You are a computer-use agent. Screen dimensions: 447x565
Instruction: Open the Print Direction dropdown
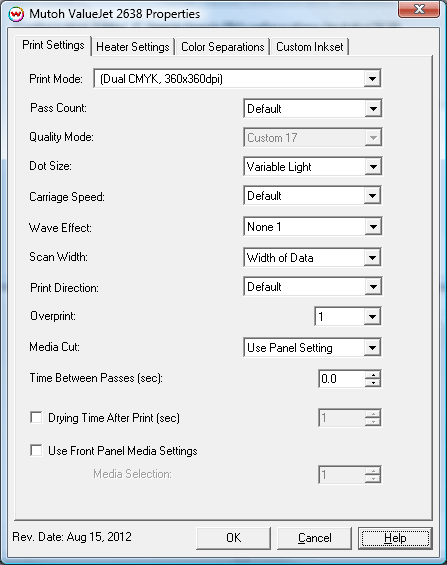[x=312, y=287]
